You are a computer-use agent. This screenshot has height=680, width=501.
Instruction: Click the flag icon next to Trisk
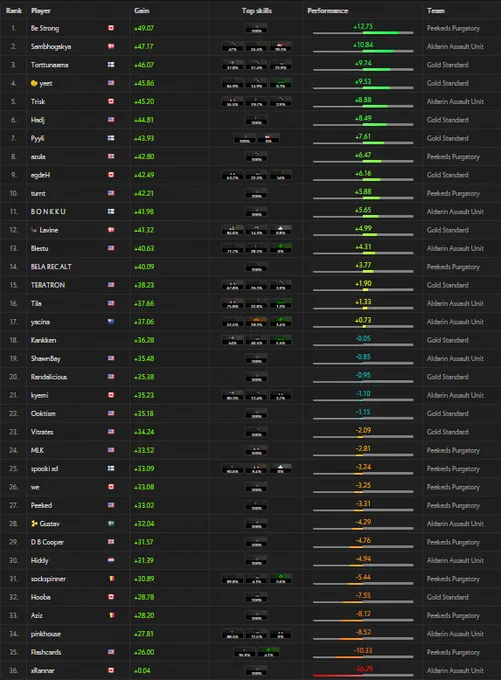pyautogui.click(x=111, y=101)
